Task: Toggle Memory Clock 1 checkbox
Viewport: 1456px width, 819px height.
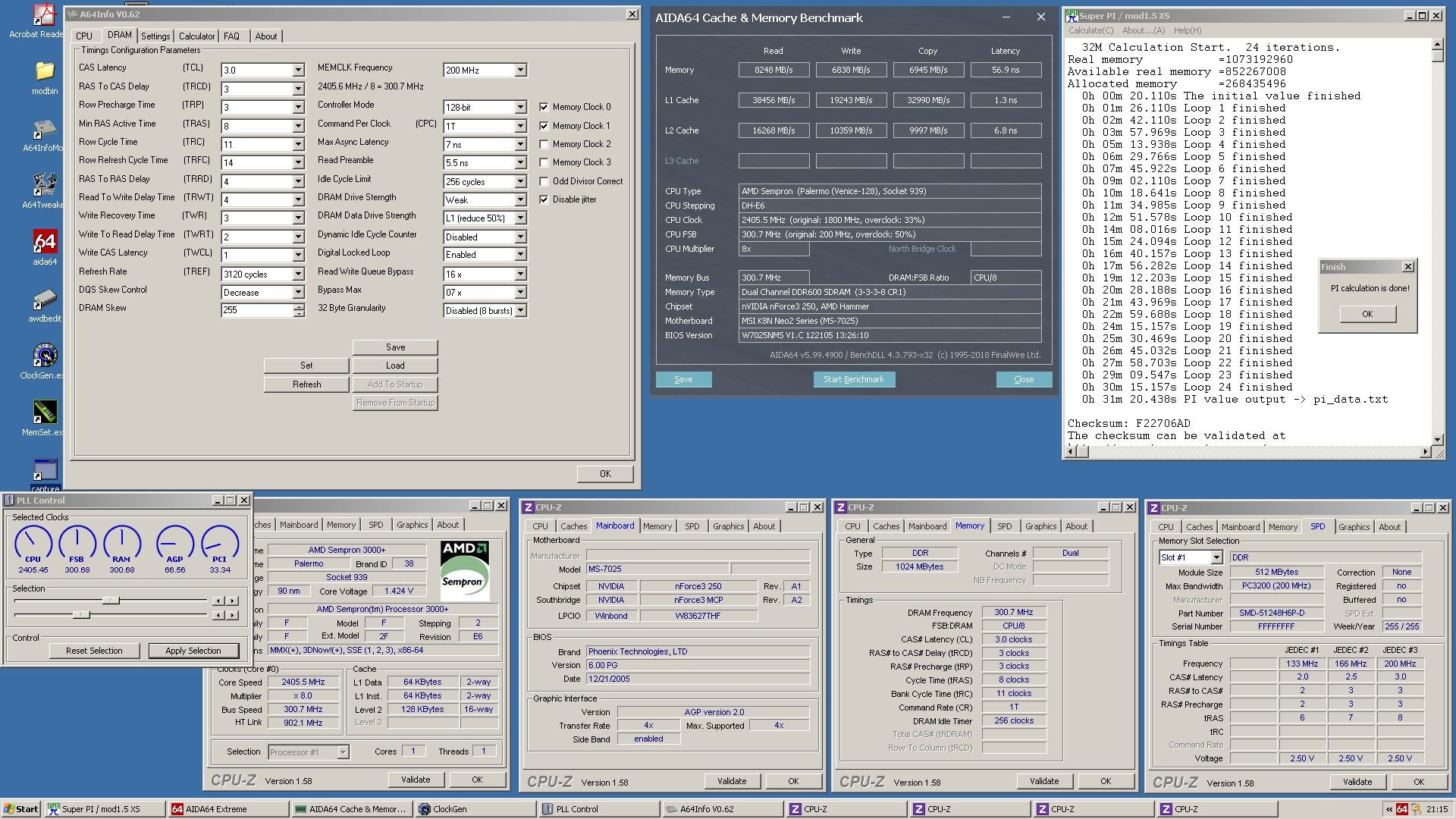Action: coord(544,126)
